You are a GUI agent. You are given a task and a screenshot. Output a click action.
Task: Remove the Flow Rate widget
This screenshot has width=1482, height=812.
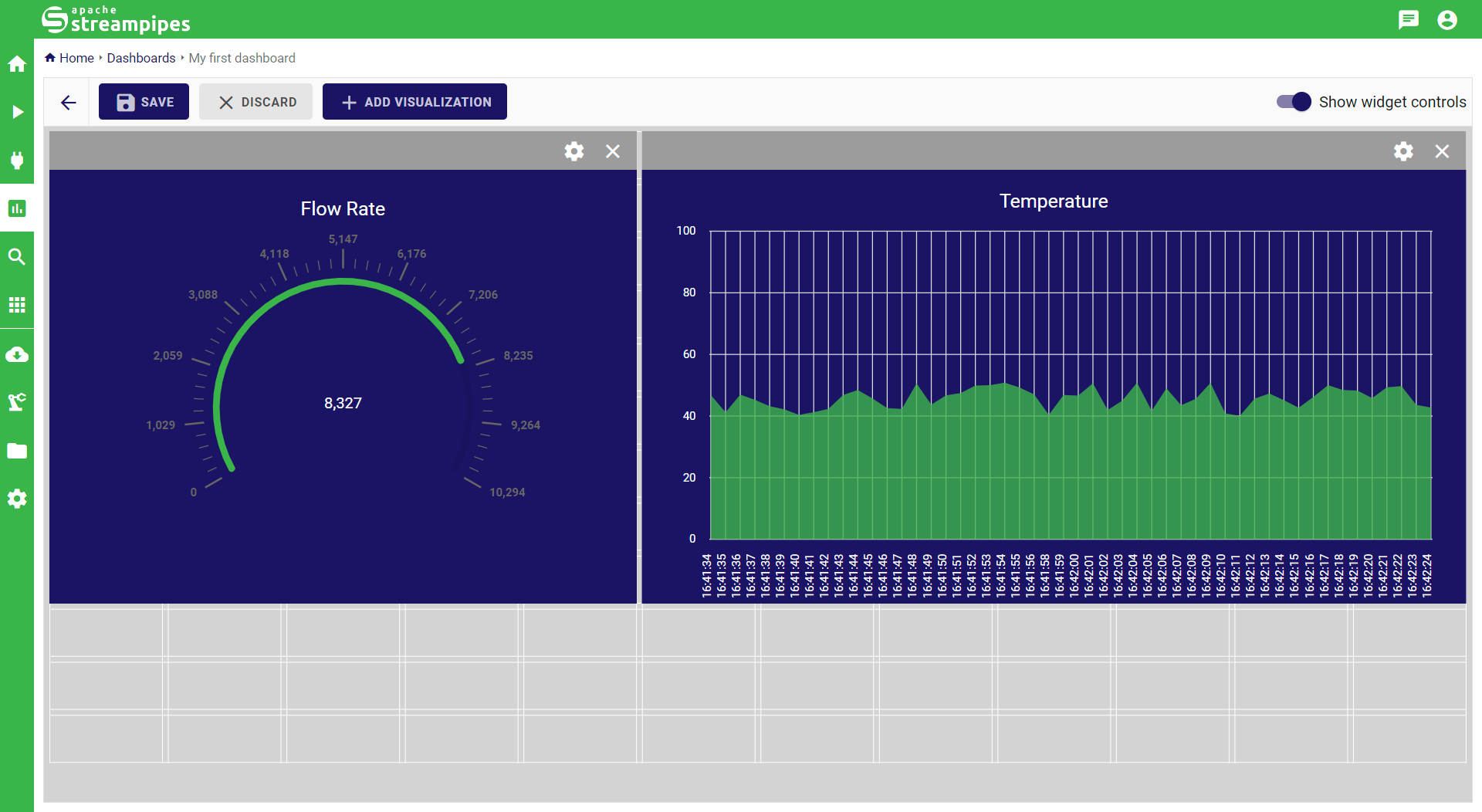[613, 151]
